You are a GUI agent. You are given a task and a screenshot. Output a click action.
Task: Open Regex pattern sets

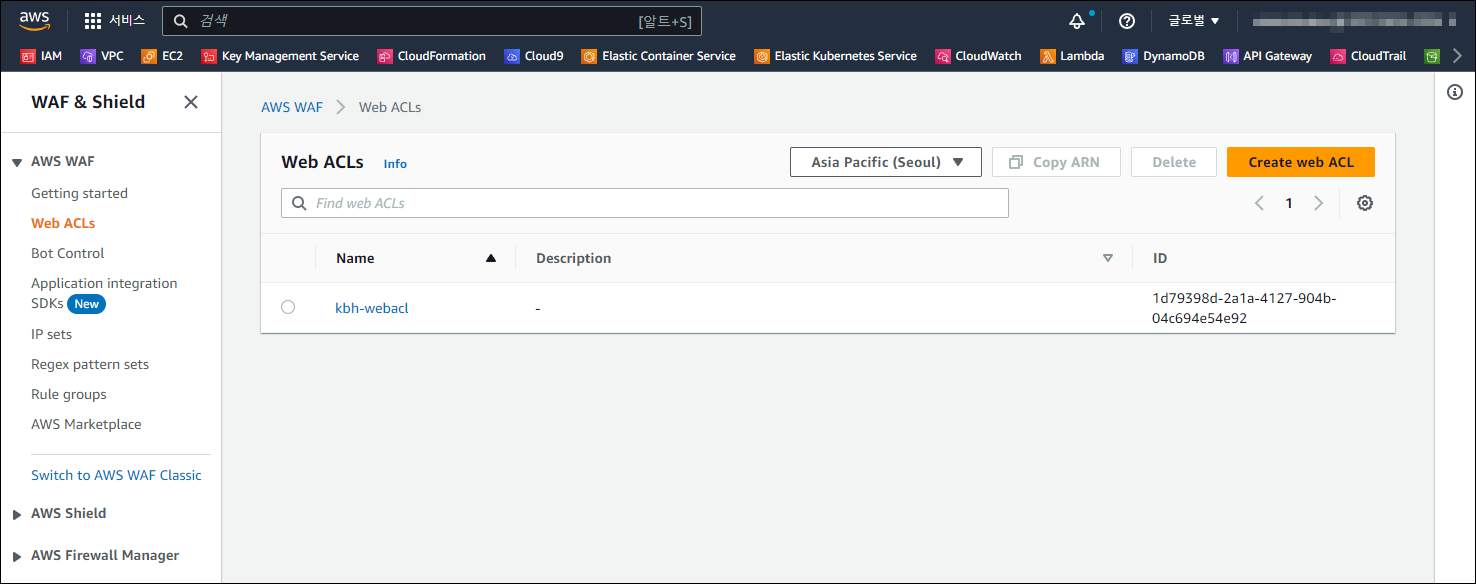pos(90,364)
